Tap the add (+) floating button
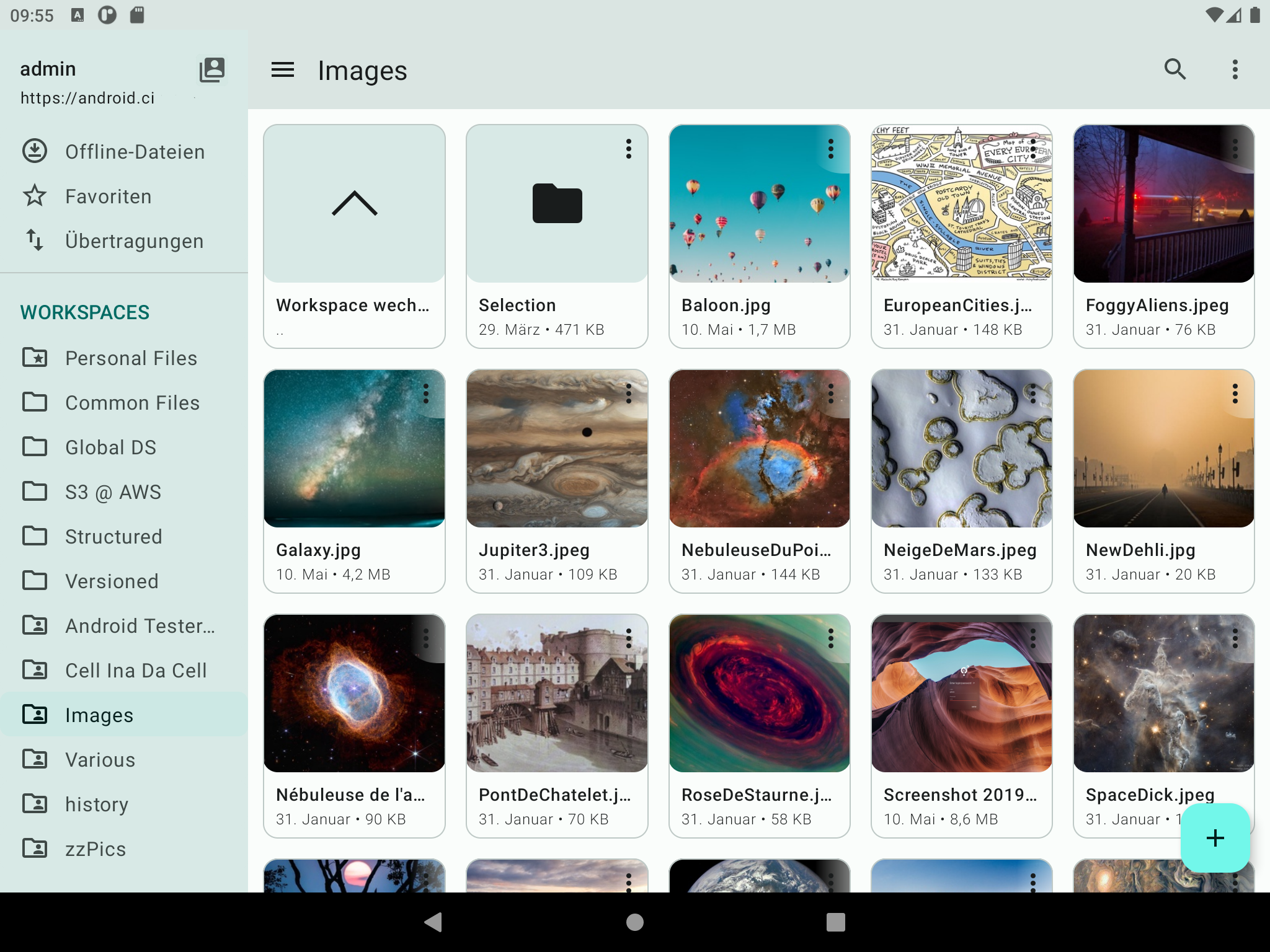Screen dimensions: 1270x952 (1215, 838)
